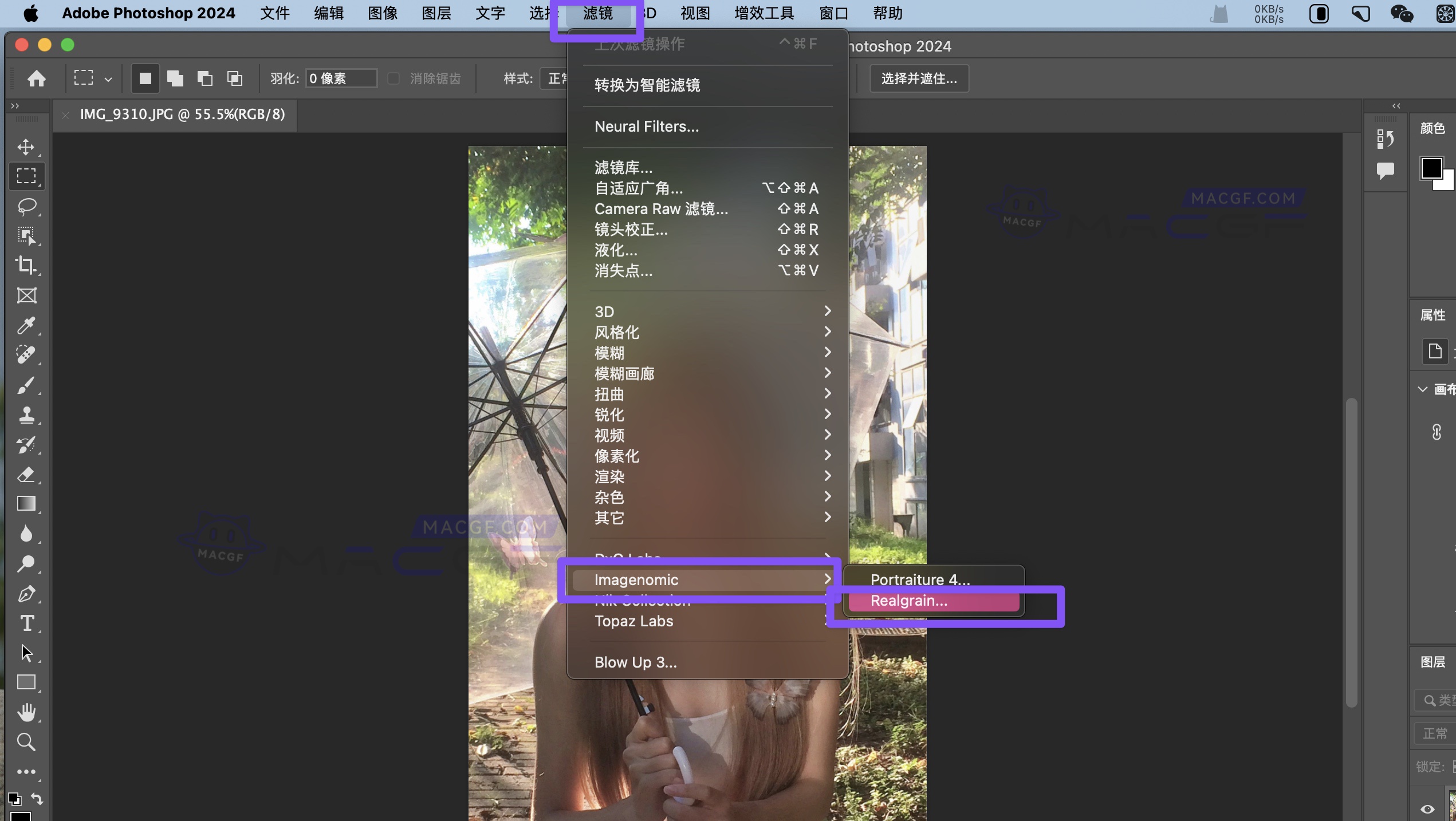Screen dimensions: 1456x821
Task: Click the foreground color swatch
Action: (1433, 168)
